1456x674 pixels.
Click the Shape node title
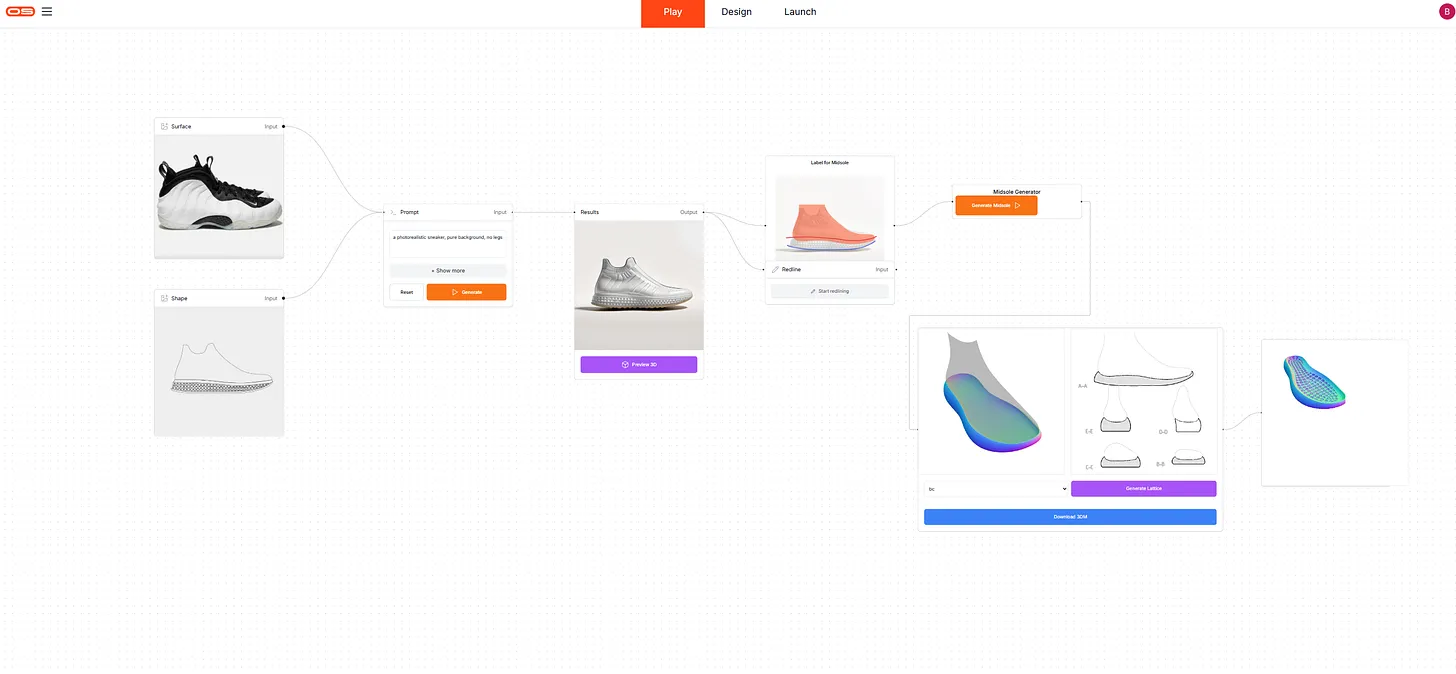point(179,299)
